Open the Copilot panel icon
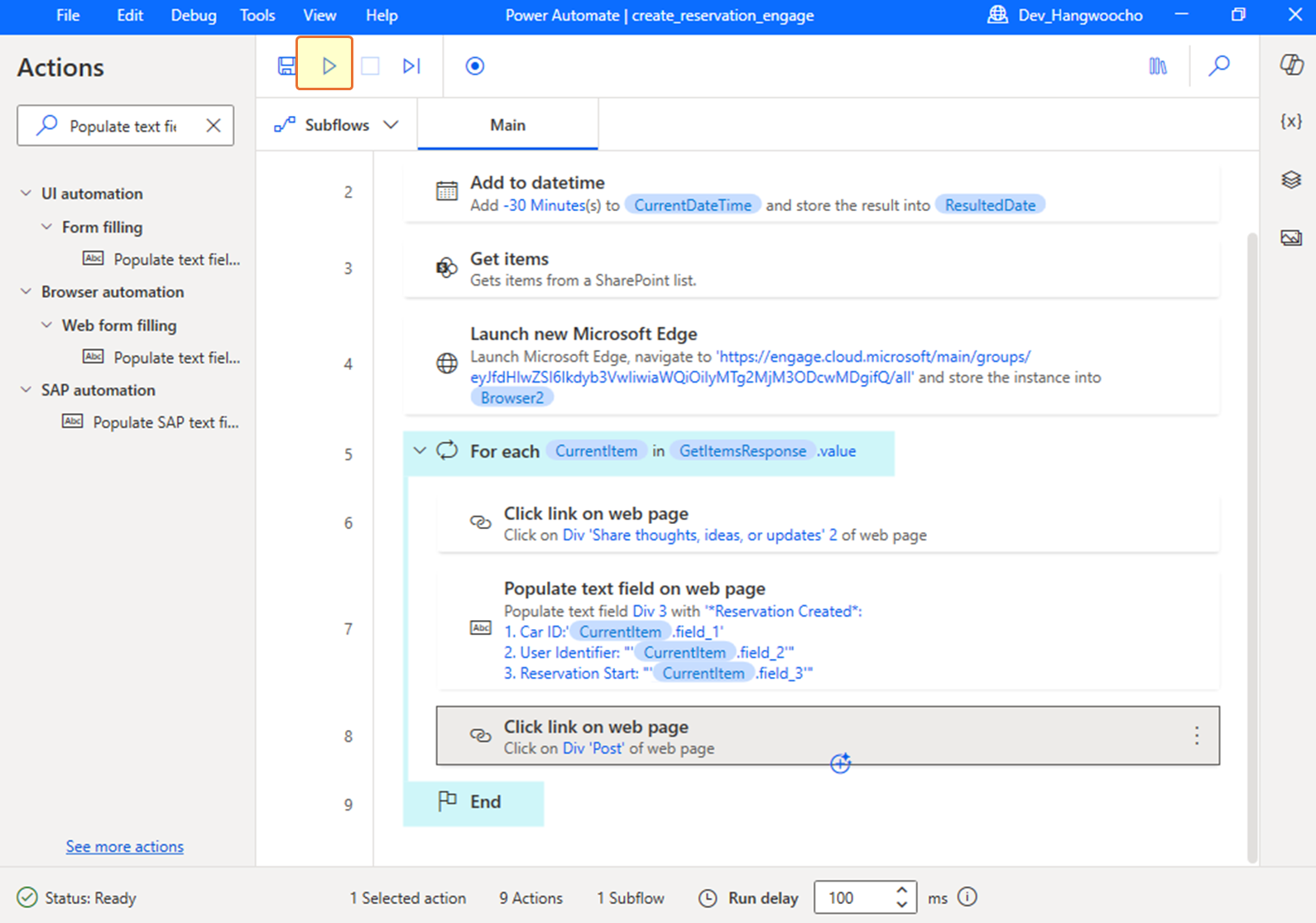Screen dimensions: 1316x923 (x=1291, y=65)
